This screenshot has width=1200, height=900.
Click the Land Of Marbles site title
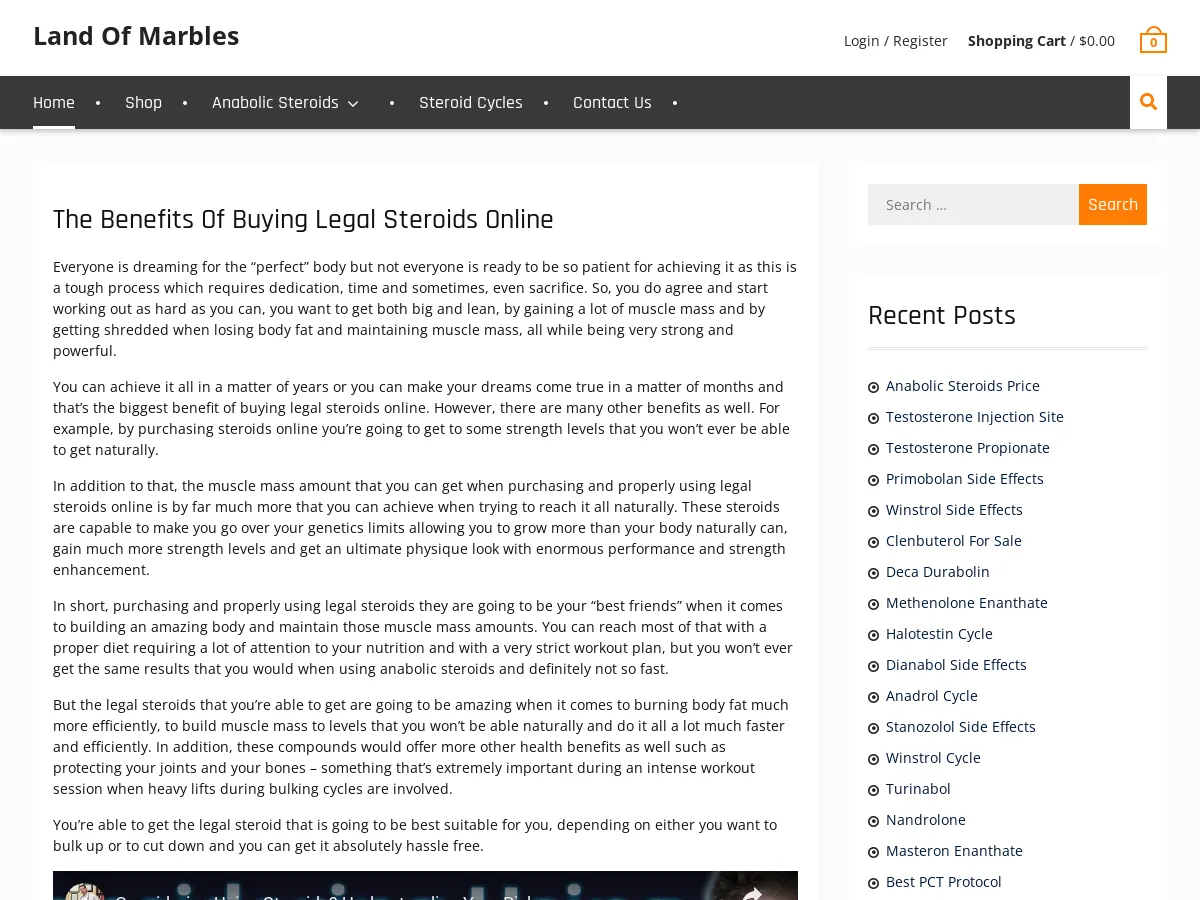pos(136,35)
